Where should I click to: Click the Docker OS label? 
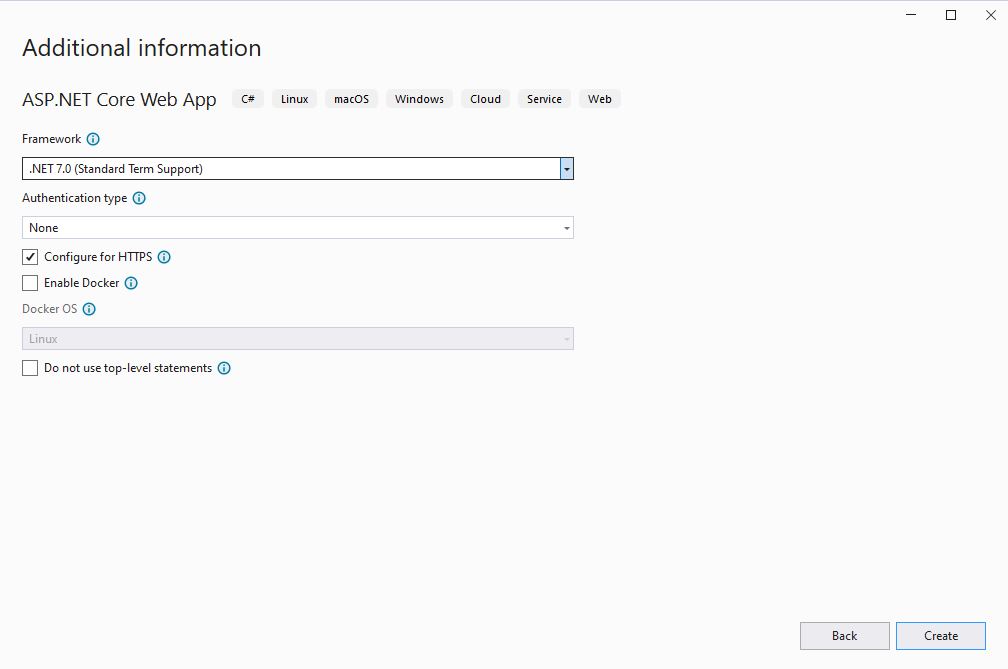coord(50,309)
